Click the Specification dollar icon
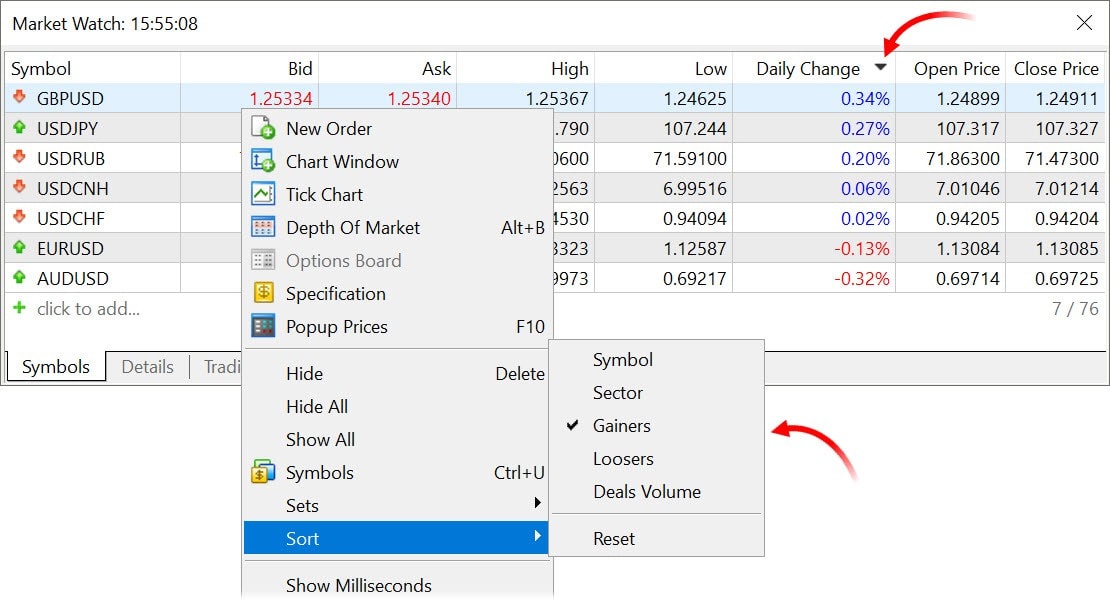This screenshot has height=600, width=1110. pos(263,293)
